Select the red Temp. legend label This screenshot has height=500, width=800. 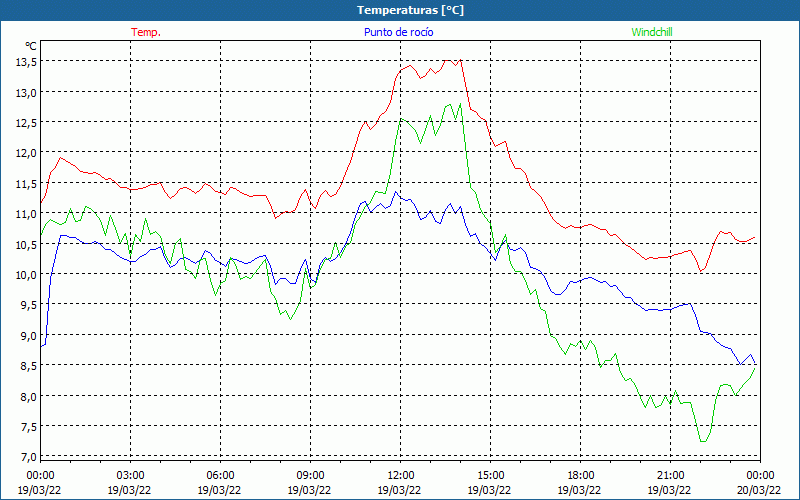[146, 32]
